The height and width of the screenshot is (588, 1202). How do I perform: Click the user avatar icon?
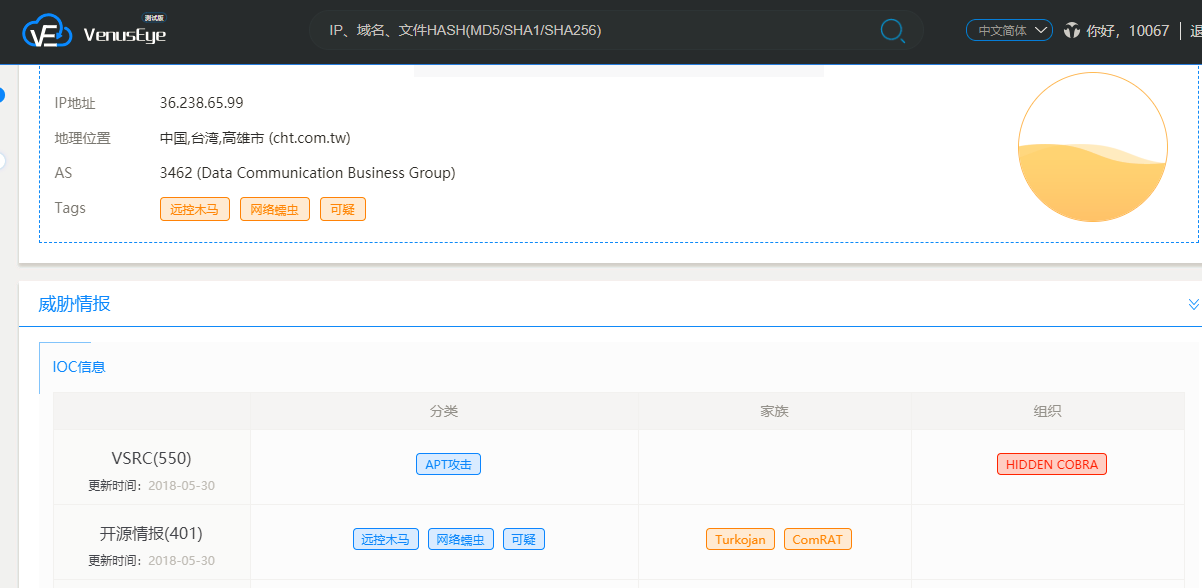click(1072, 31)
